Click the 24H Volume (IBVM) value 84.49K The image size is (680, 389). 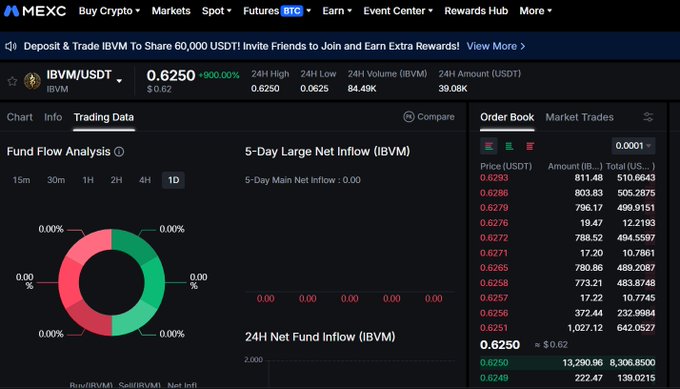point(362,88)
